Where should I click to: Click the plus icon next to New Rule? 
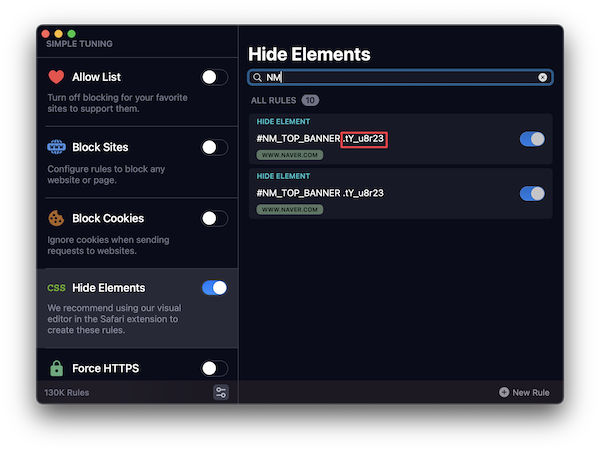coord(504,392)
